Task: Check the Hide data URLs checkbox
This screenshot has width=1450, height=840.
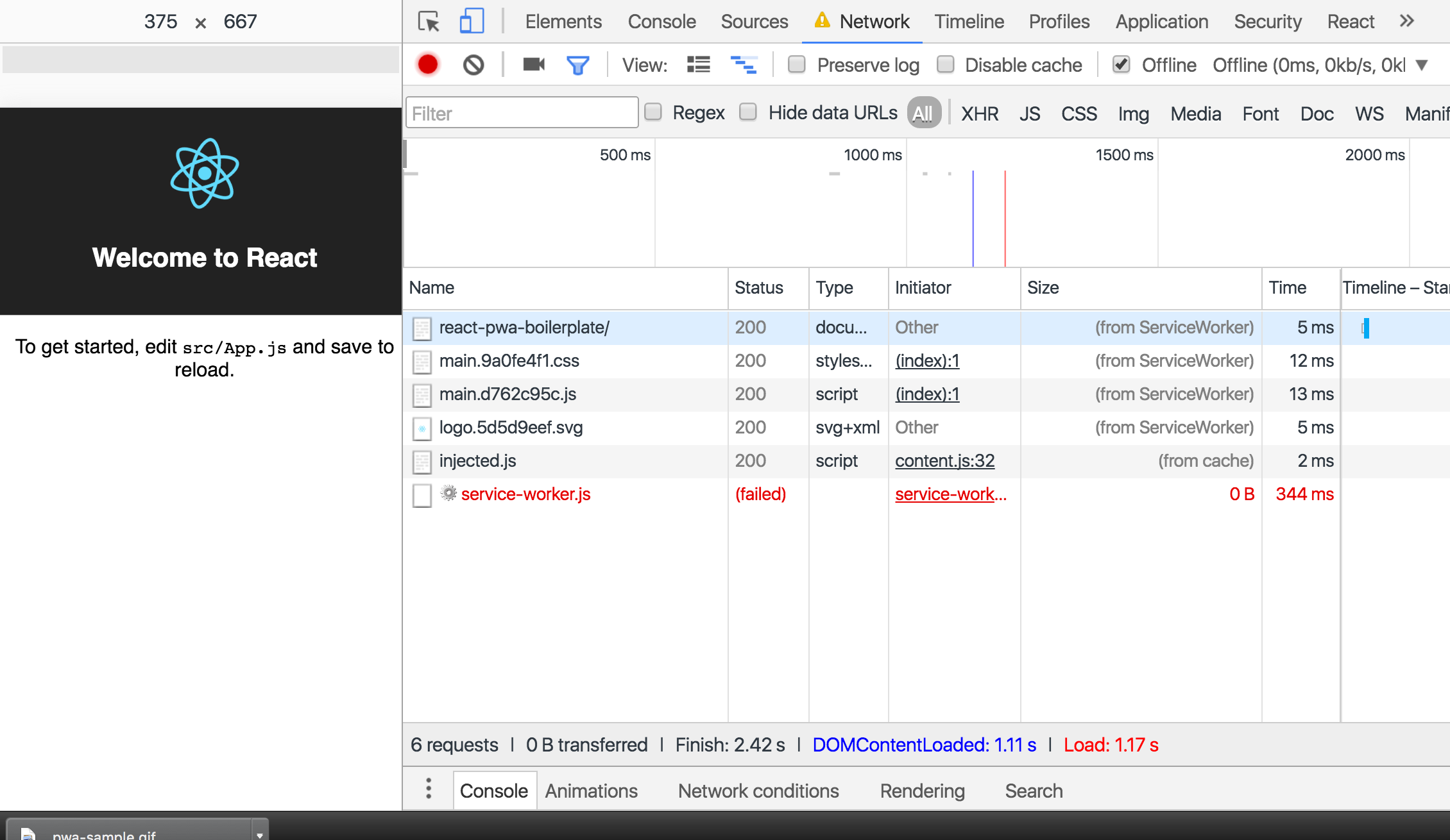Action: point(748,112)
